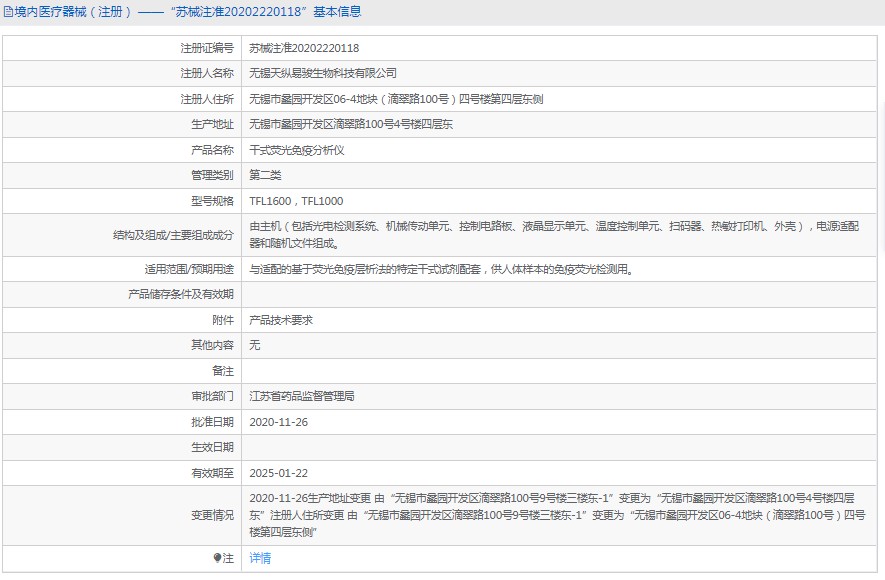Select the 注册人住所 address value
The image size is (885, 580).
396,99
